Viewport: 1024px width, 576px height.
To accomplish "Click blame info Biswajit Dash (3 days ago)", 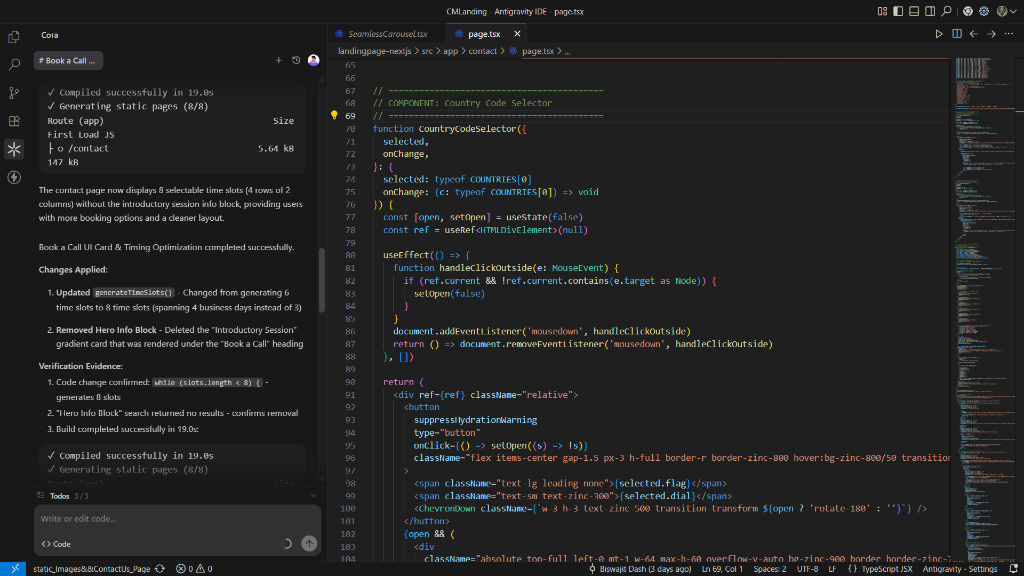I will pos(640,569).
